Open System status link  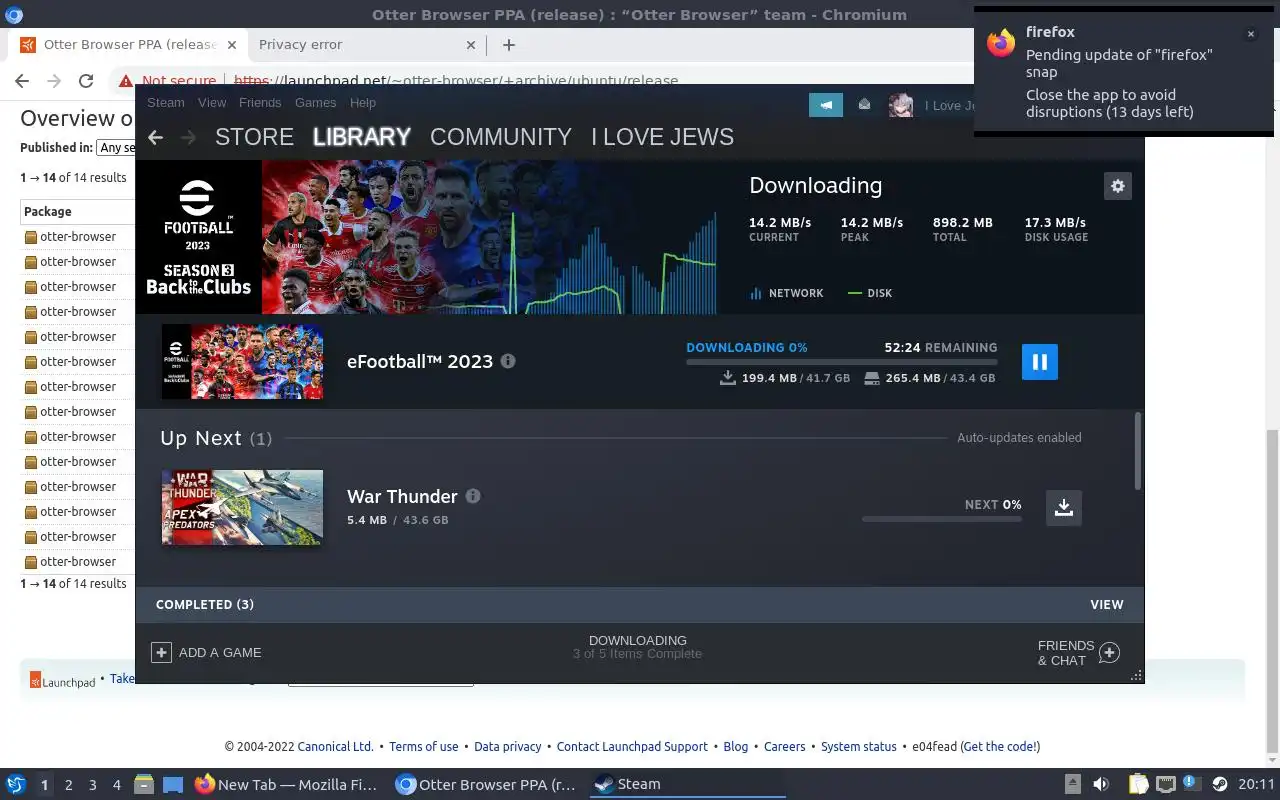859,747
